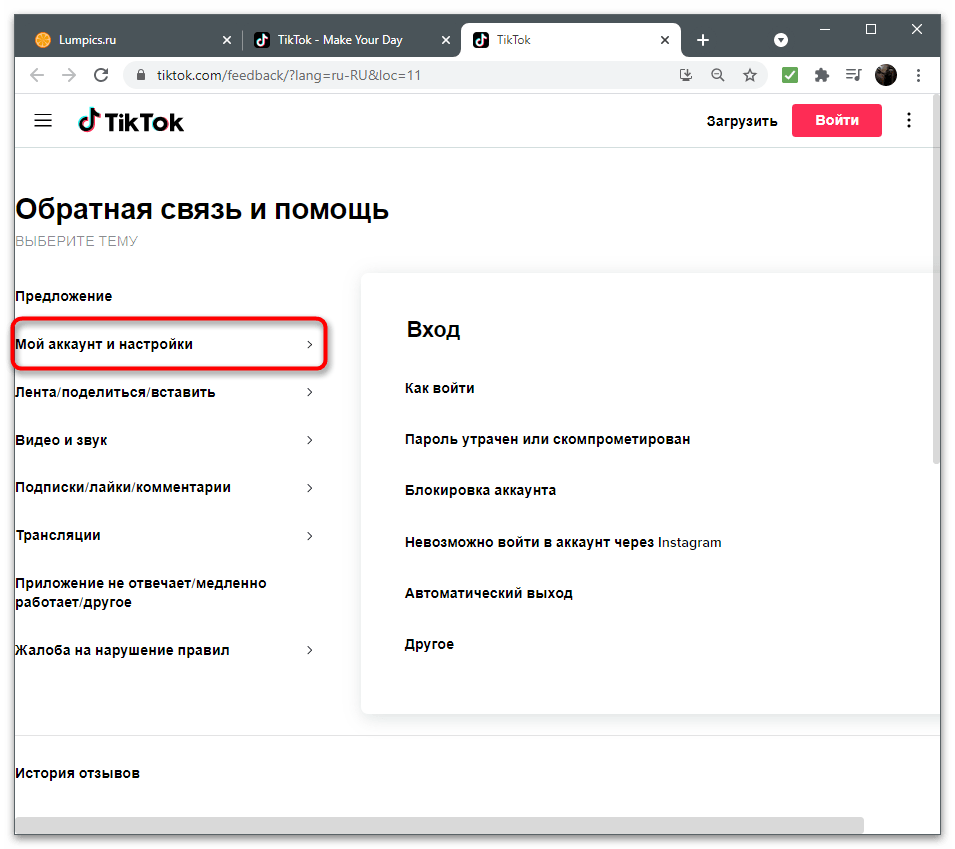Click the TikTok logo
Viewport: 955px width, 849px height.
tap(130, 121)
